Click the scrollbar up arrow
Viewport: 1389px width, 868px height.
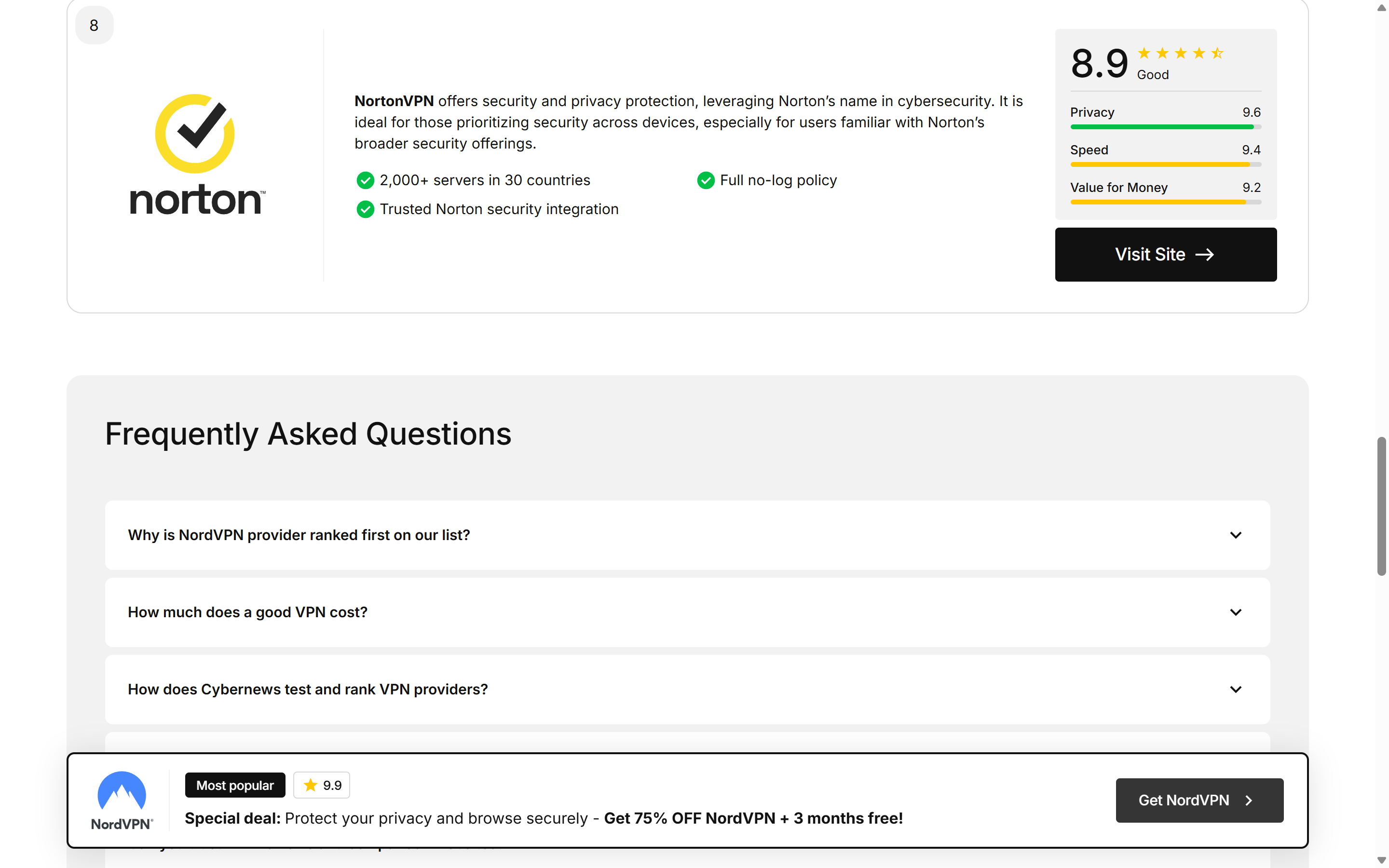1381,7
